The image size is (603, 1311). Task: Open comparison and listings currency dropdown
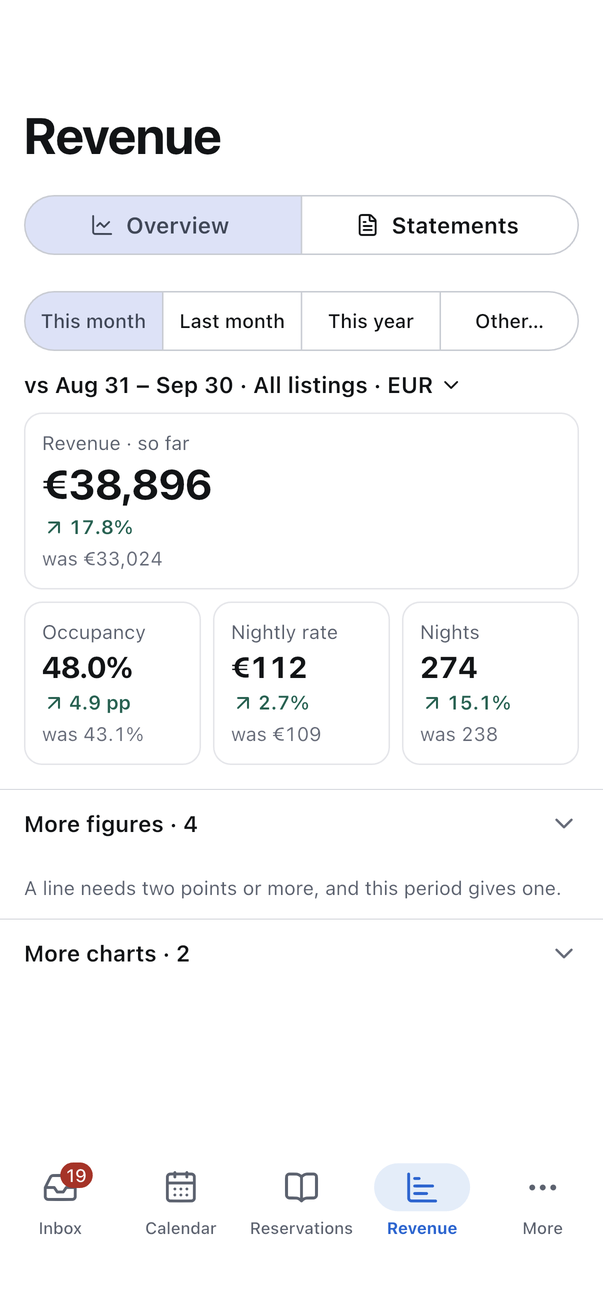[x=242, y=385]
